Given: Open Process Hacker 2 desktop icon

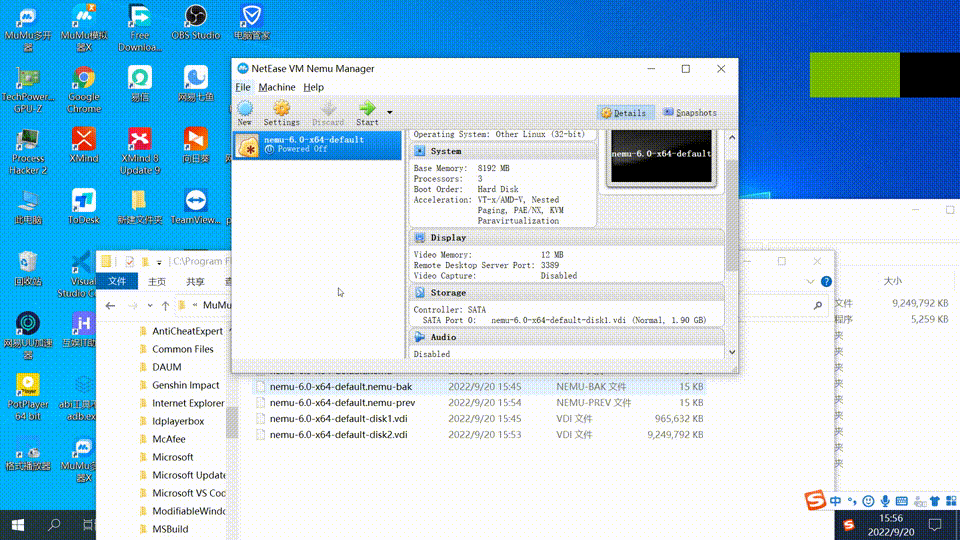Looking at the screenshot, I should (x=28, y=152).
